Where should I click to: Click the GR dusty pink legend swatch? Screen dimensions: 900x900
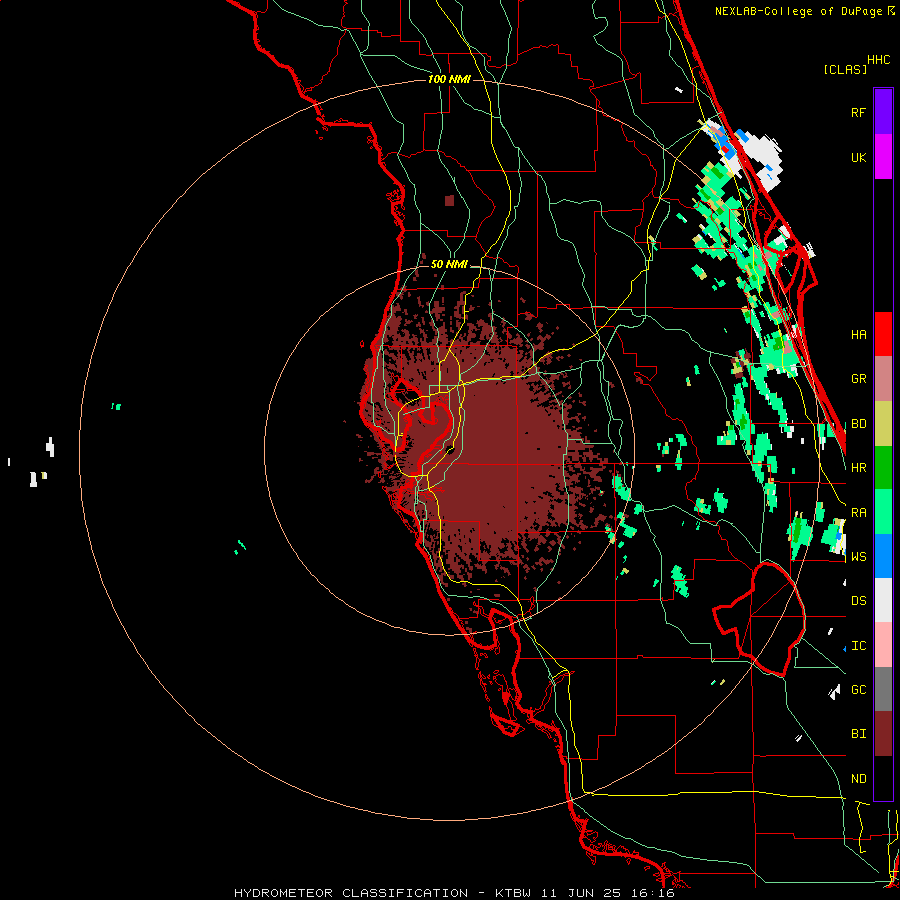tap(883, 378)
